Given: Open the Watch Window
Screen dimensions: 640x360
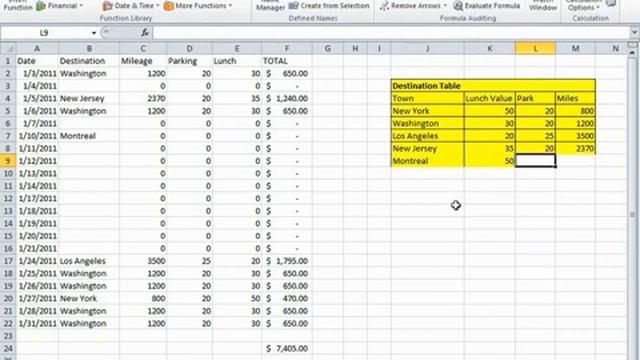Looking at the screenshot, I should [543, 6].
